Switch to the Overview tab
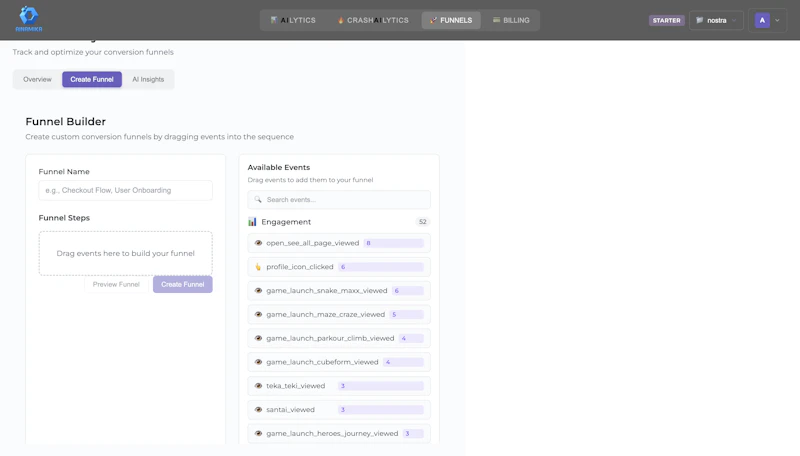This screenshot has height=456, width=800. click(37, 80)
